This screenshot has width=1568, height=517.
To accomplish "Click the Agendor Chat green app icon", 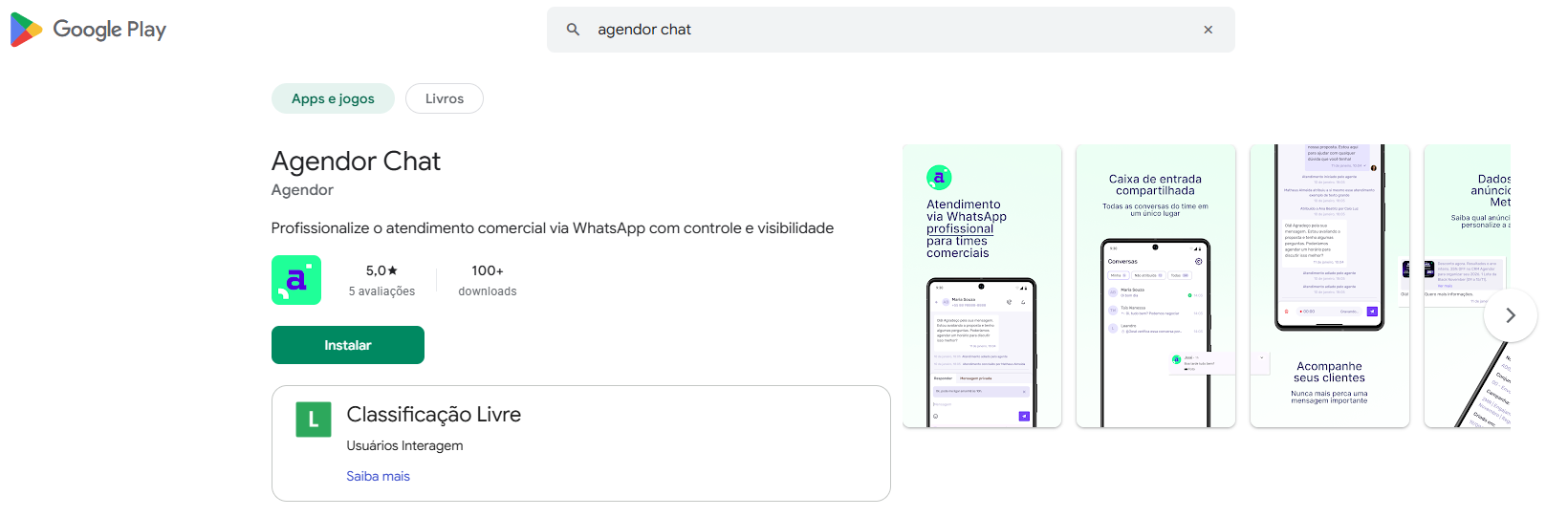I will tap(296, 280).
